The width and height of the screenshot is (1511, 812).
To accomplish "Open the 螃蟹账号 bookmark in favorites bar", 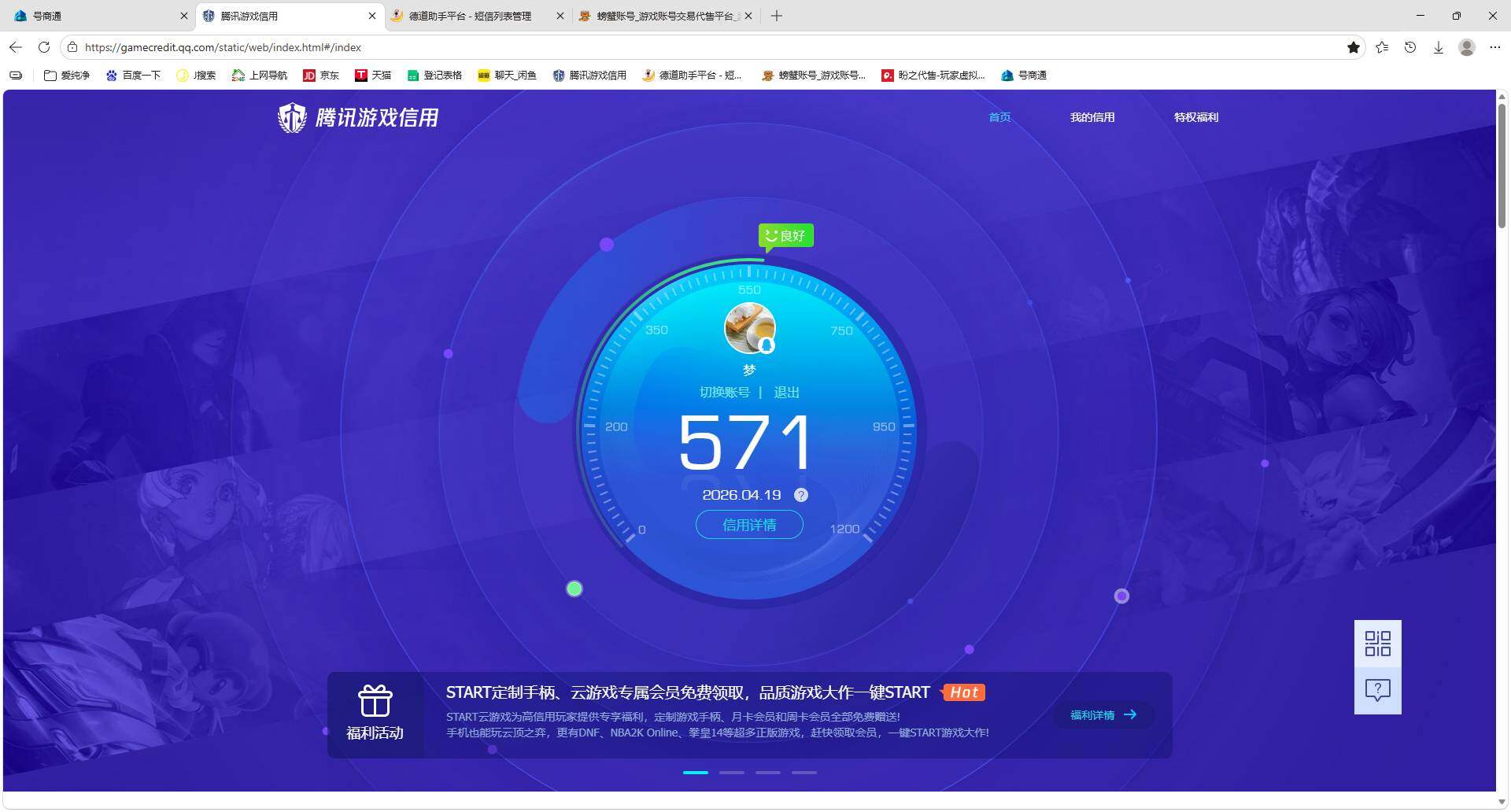I will click(x=814, y=76).
